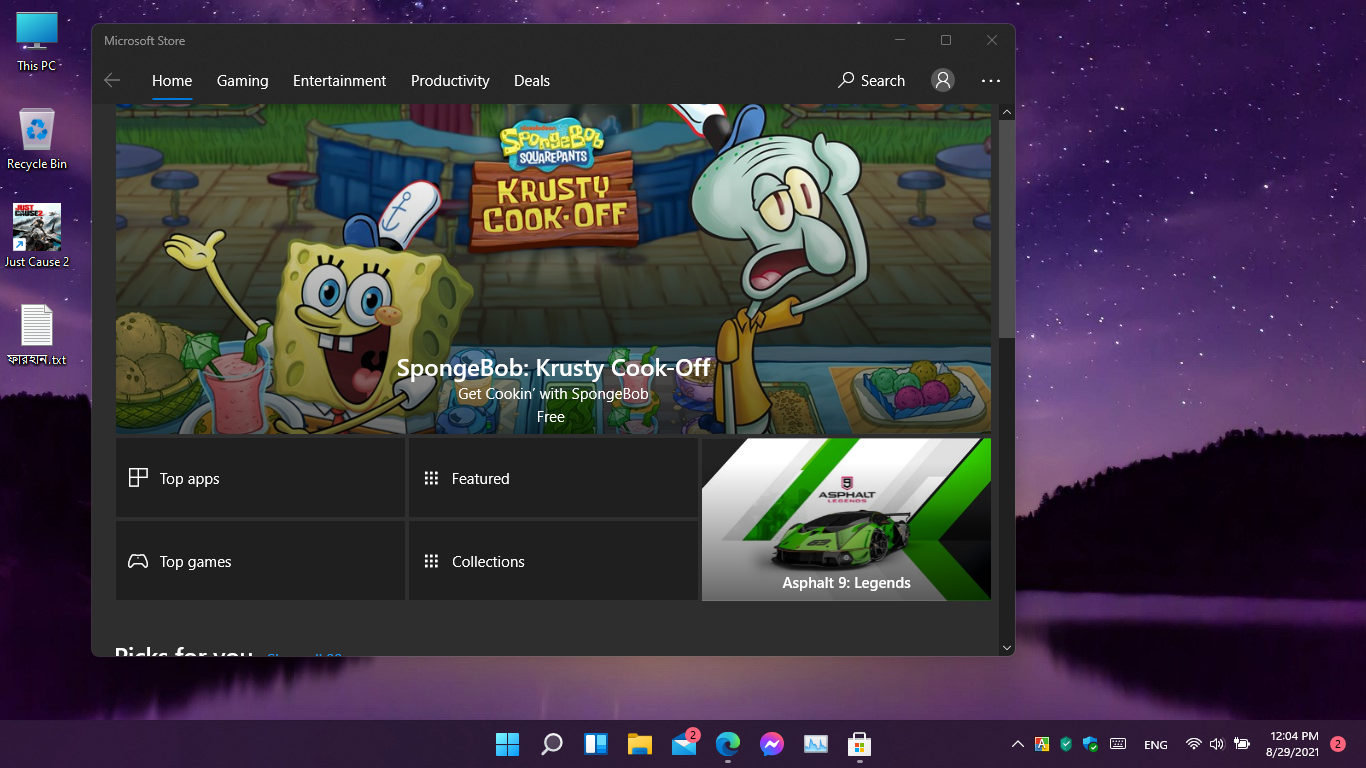Click the scrollbar up arrow in Store
This screenshot has height=768, width=1366.
point(1007,113)
